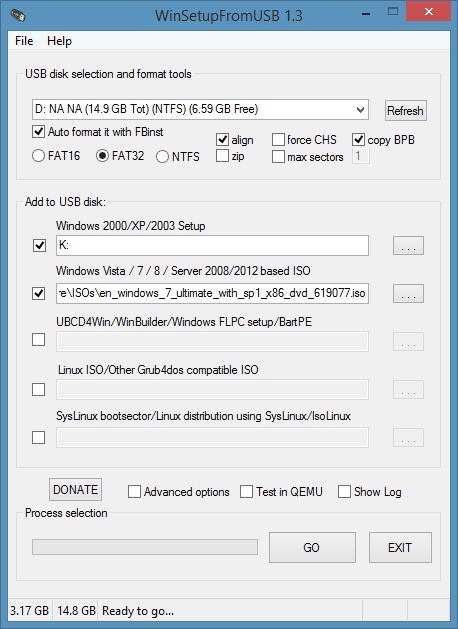458x629 pixels.
Task: Click the Windows 7 ISO path field
Action: (x=212, y=293)
